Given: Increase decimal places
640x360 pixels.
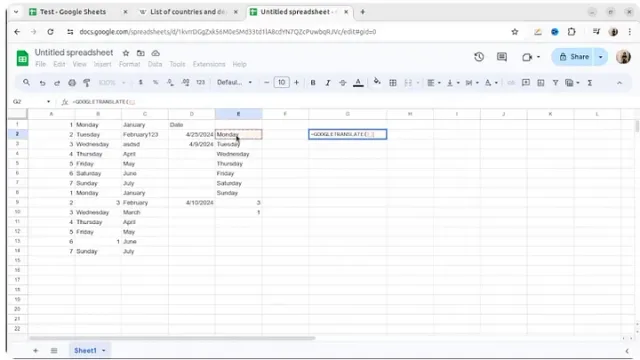Looking at the screenshot, I should click(185, 82).
